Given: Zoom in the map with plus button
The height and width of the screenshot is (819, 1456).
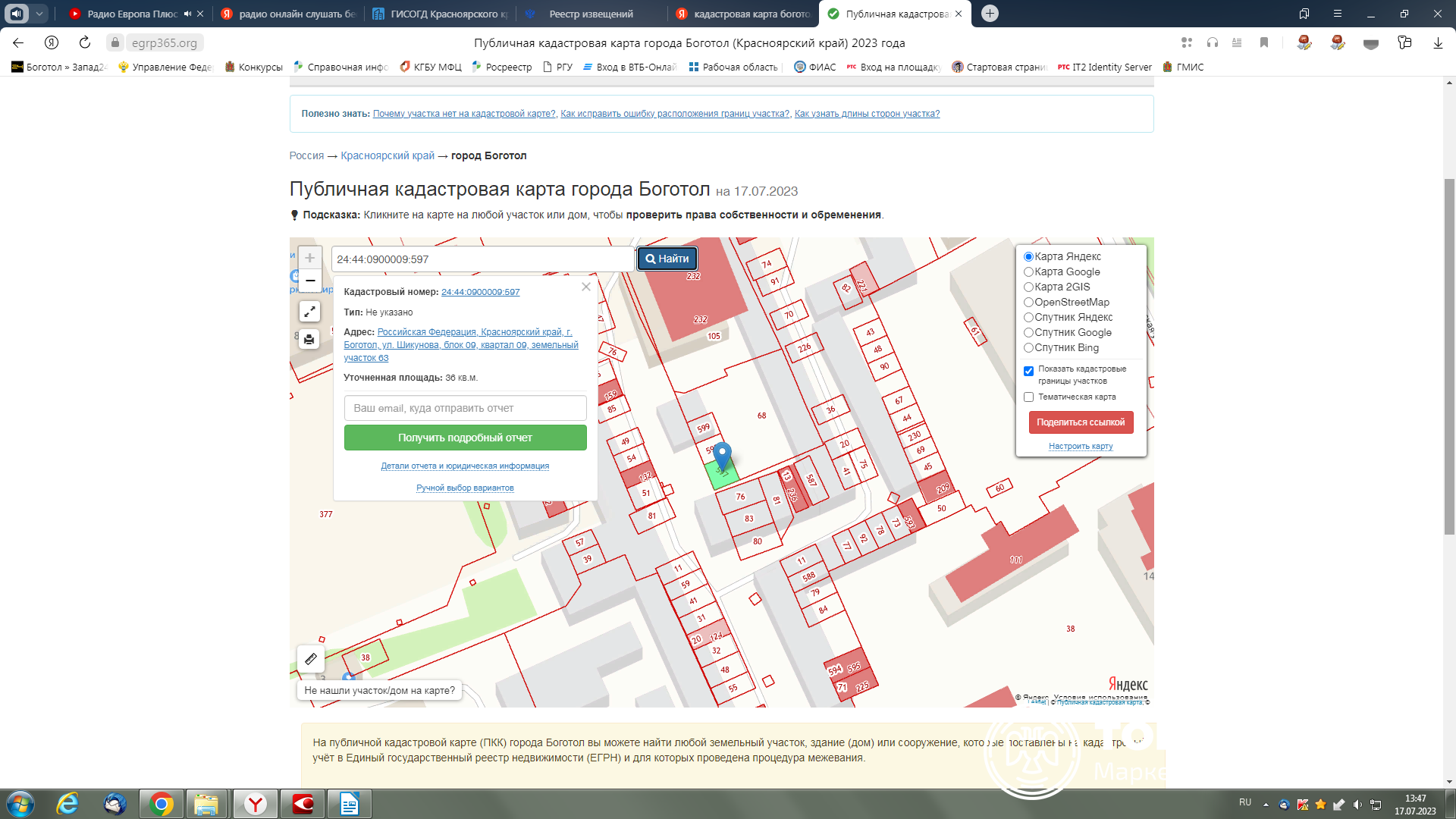Looking at the screenshot, I should (309, 258).
